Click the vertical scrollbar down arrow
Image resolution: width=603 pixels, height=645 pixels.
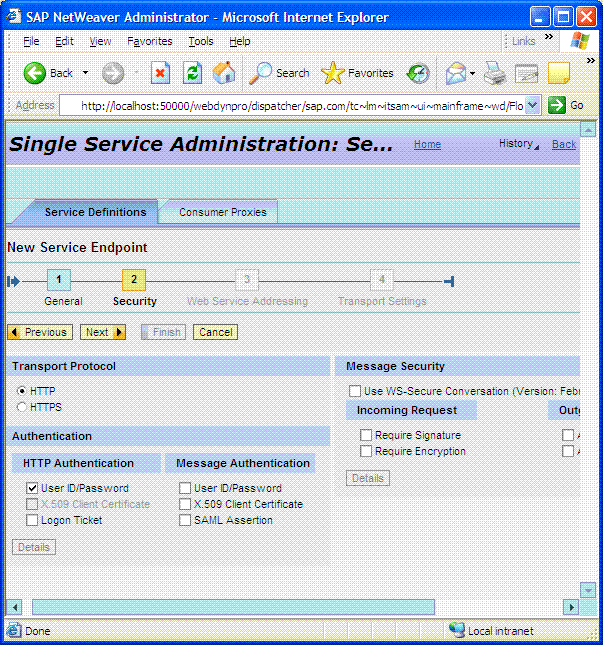coord(588,590)
